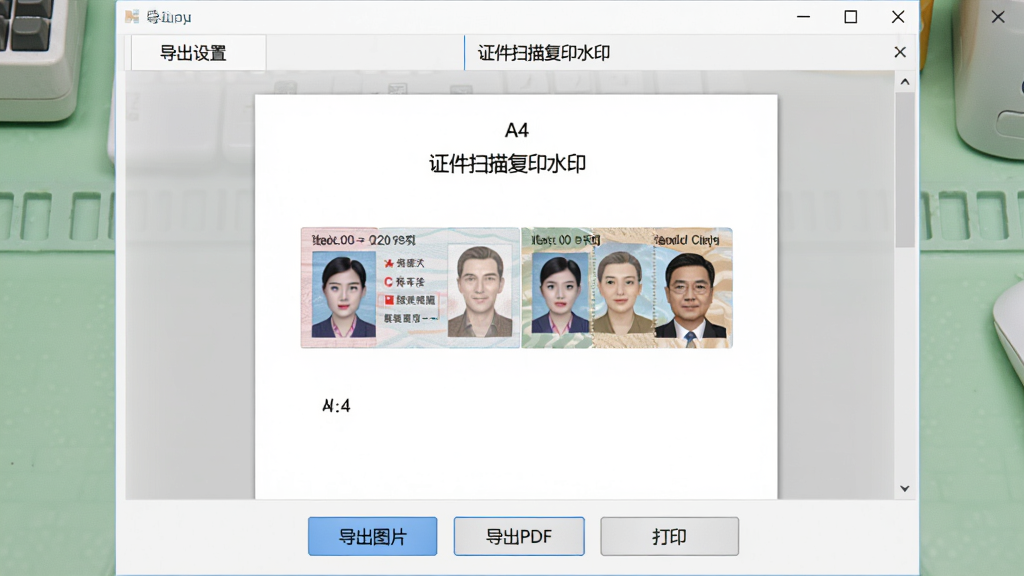Click the 导出图片 button
This screenshot has height=576, width=1024.
(x=372, y=536)
